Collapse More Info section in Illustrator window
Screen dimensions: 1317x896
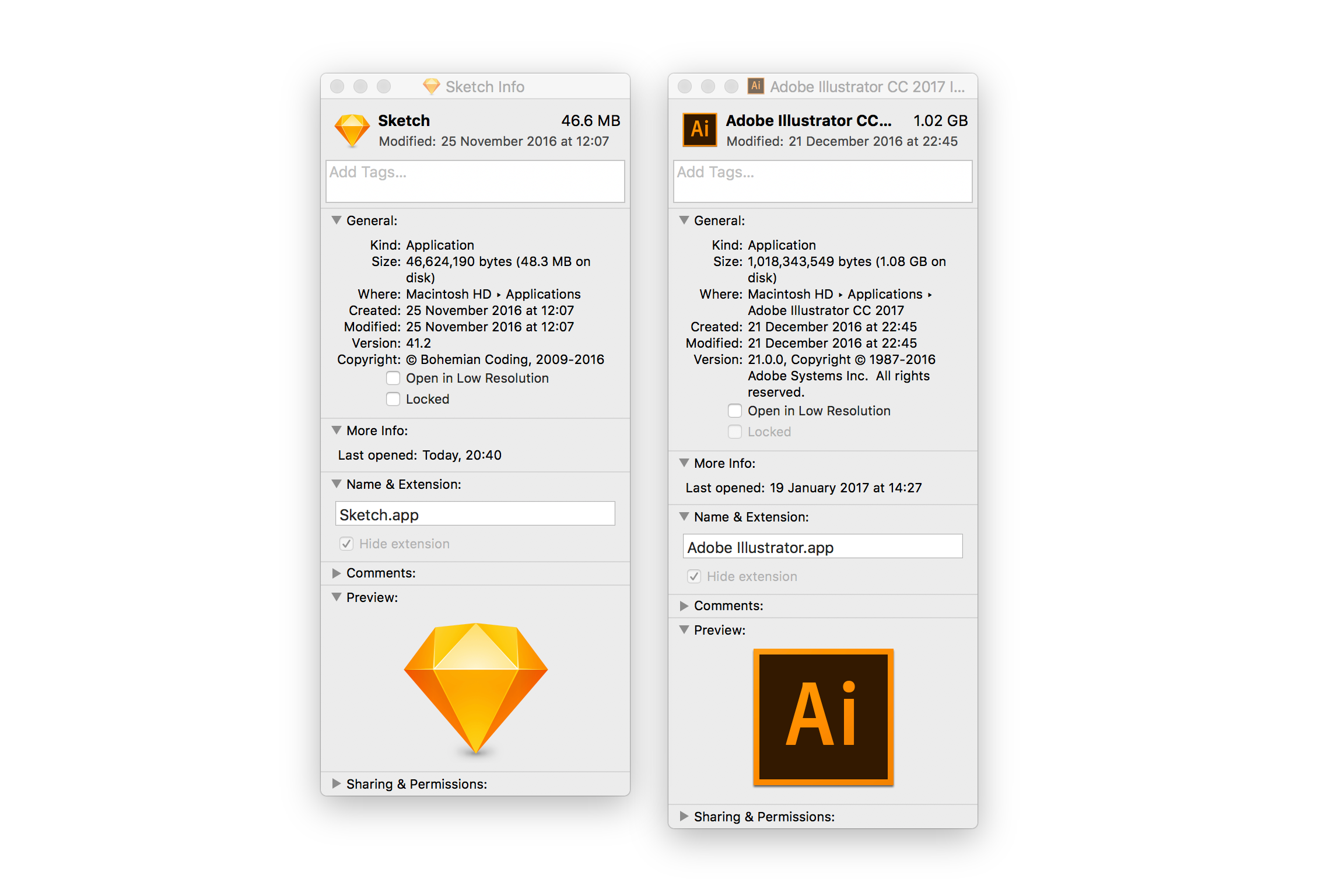click(x=684, y=463)
